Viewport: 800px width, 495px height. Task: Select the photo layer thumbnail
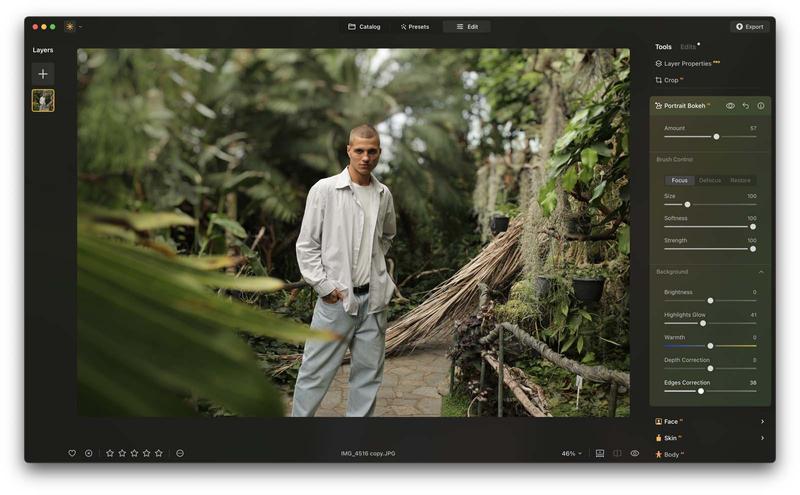43,101
